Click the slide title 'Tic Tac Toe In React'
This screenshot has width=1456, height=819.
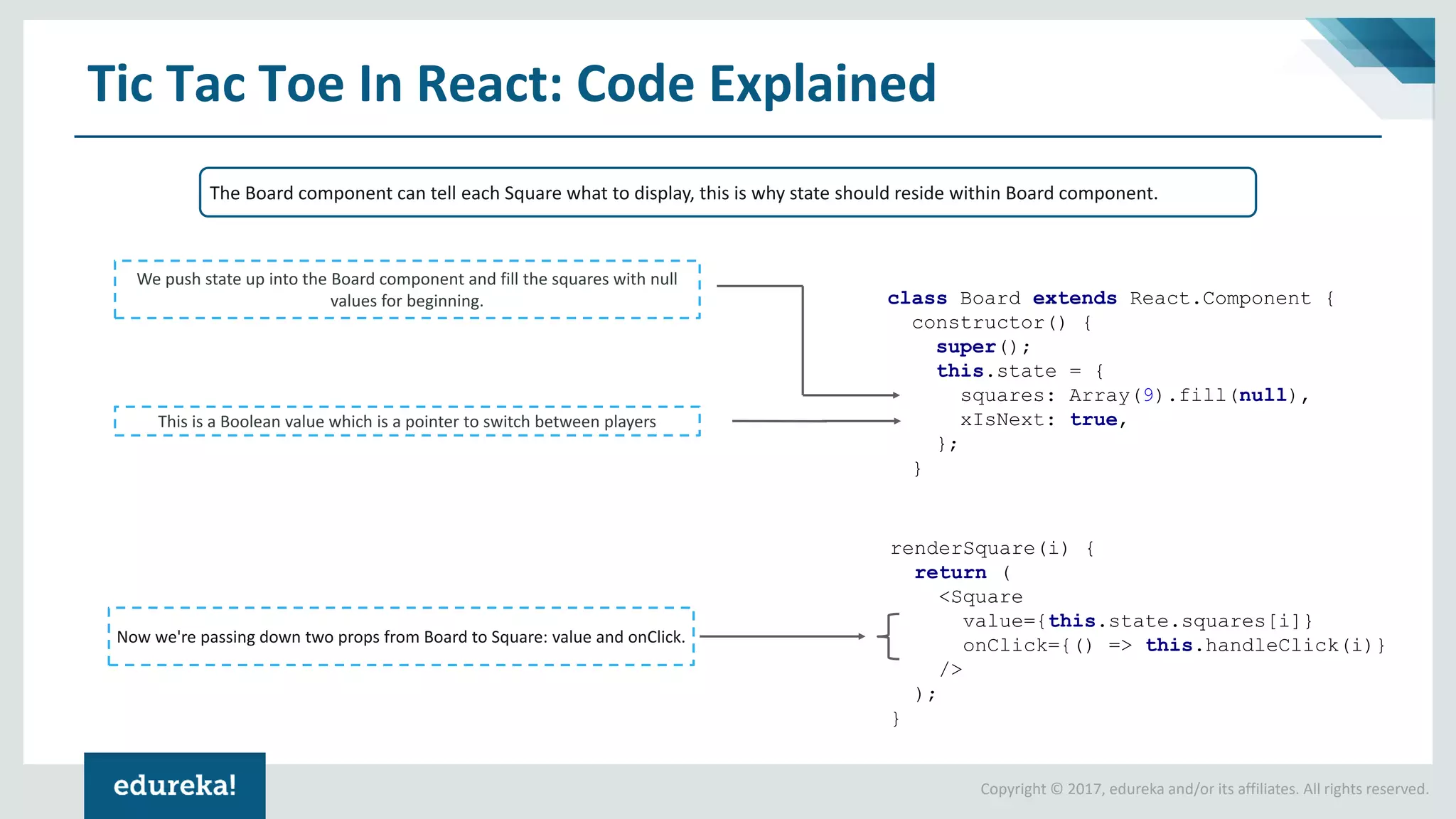pyautogui.click(x=511, y=84)
